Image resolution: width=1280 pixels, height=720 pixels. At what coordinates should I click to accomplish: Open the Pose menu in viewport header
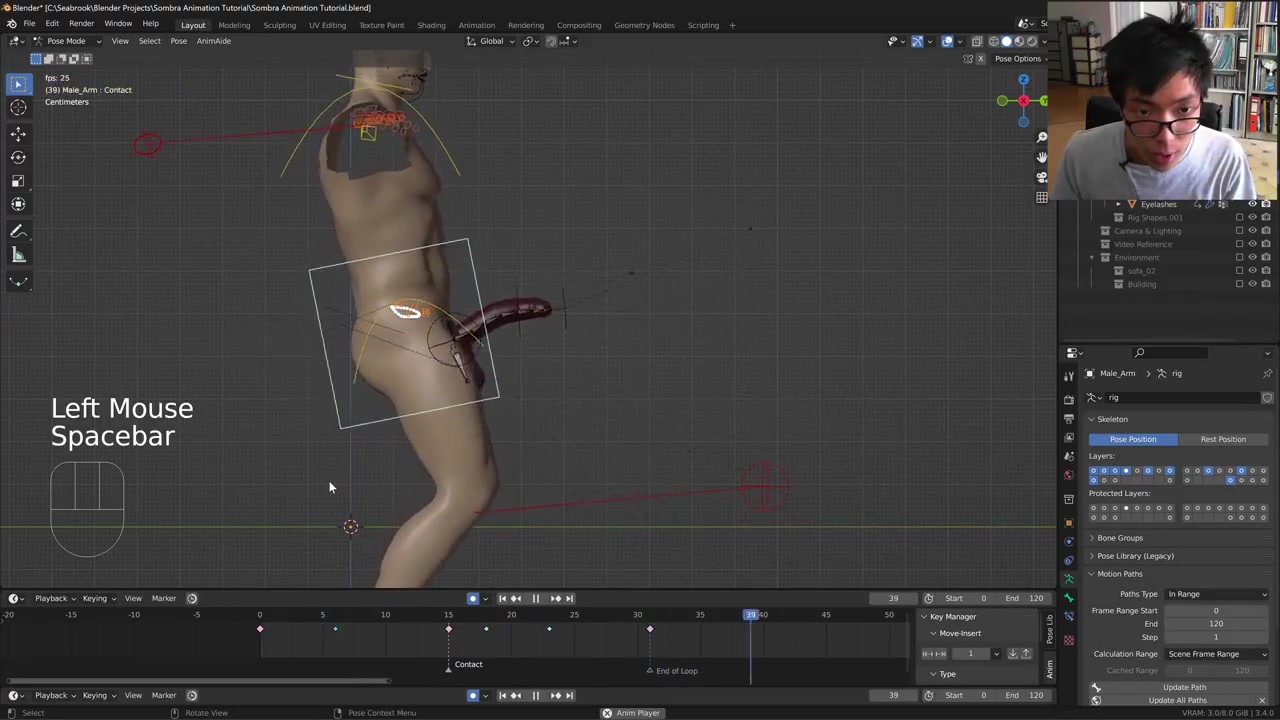pyautogui.click(x=178, y=41)
